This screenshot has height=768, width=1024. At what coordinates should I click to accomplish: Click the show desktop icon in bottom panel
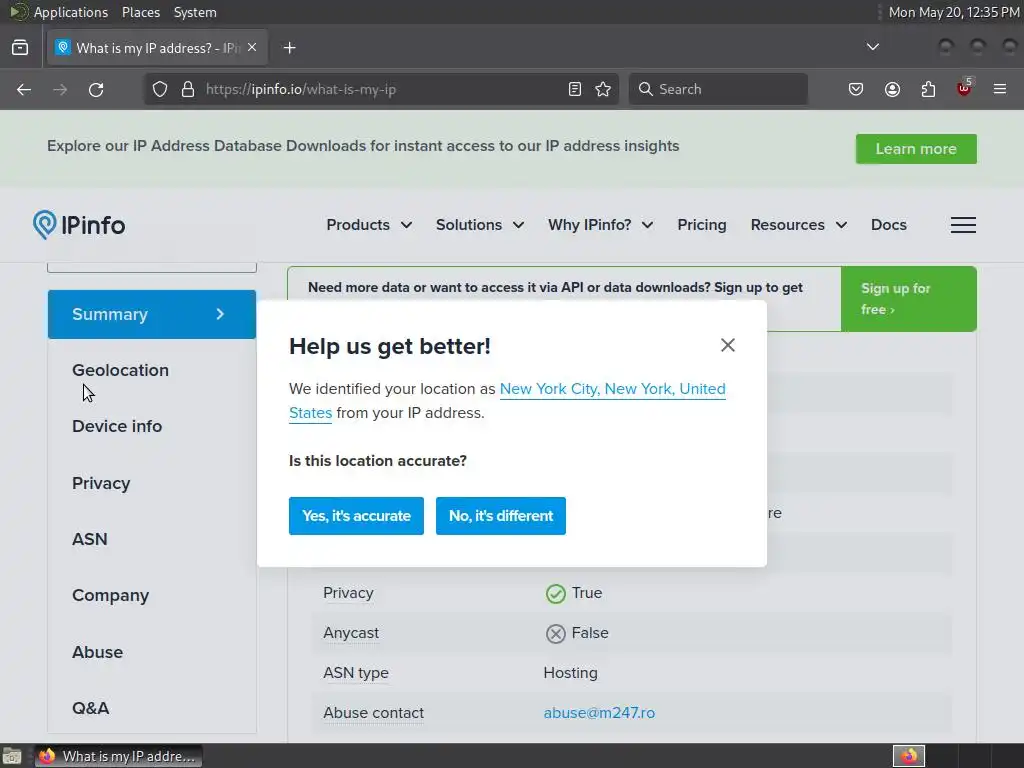click(12, 756)
